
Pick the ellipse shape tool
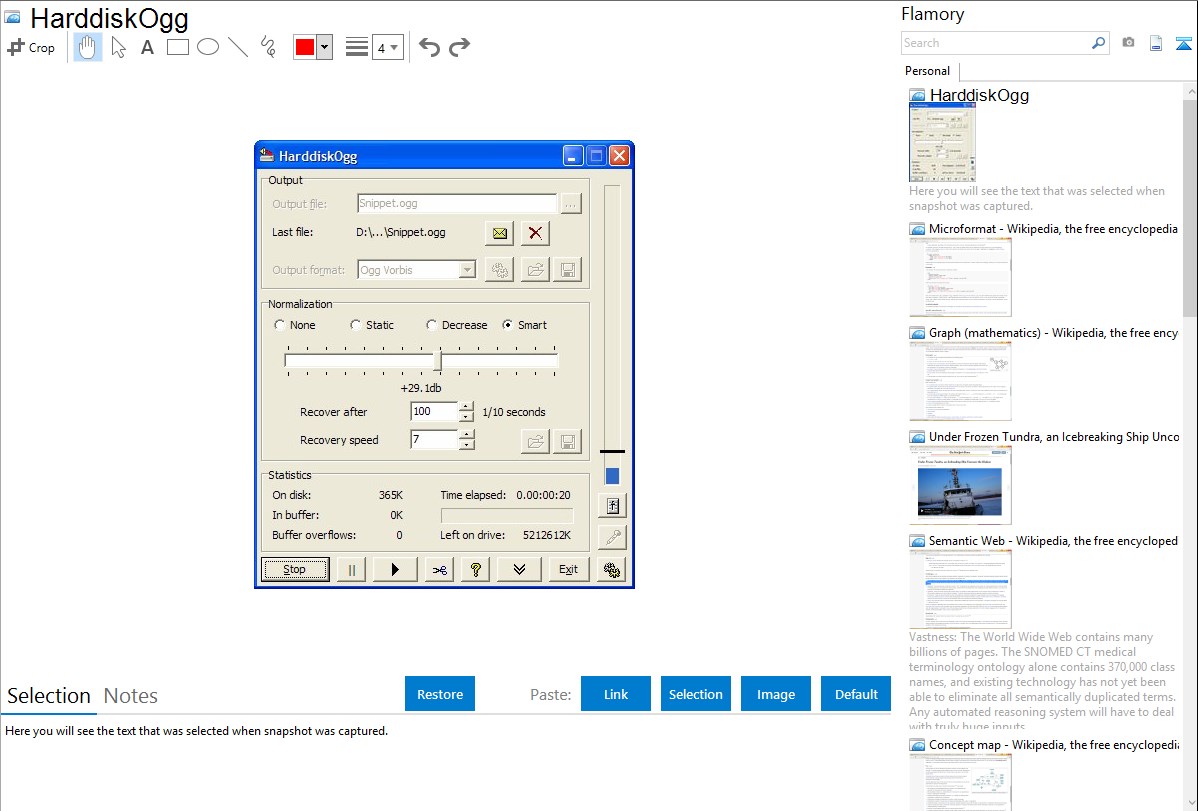[208, 47]
